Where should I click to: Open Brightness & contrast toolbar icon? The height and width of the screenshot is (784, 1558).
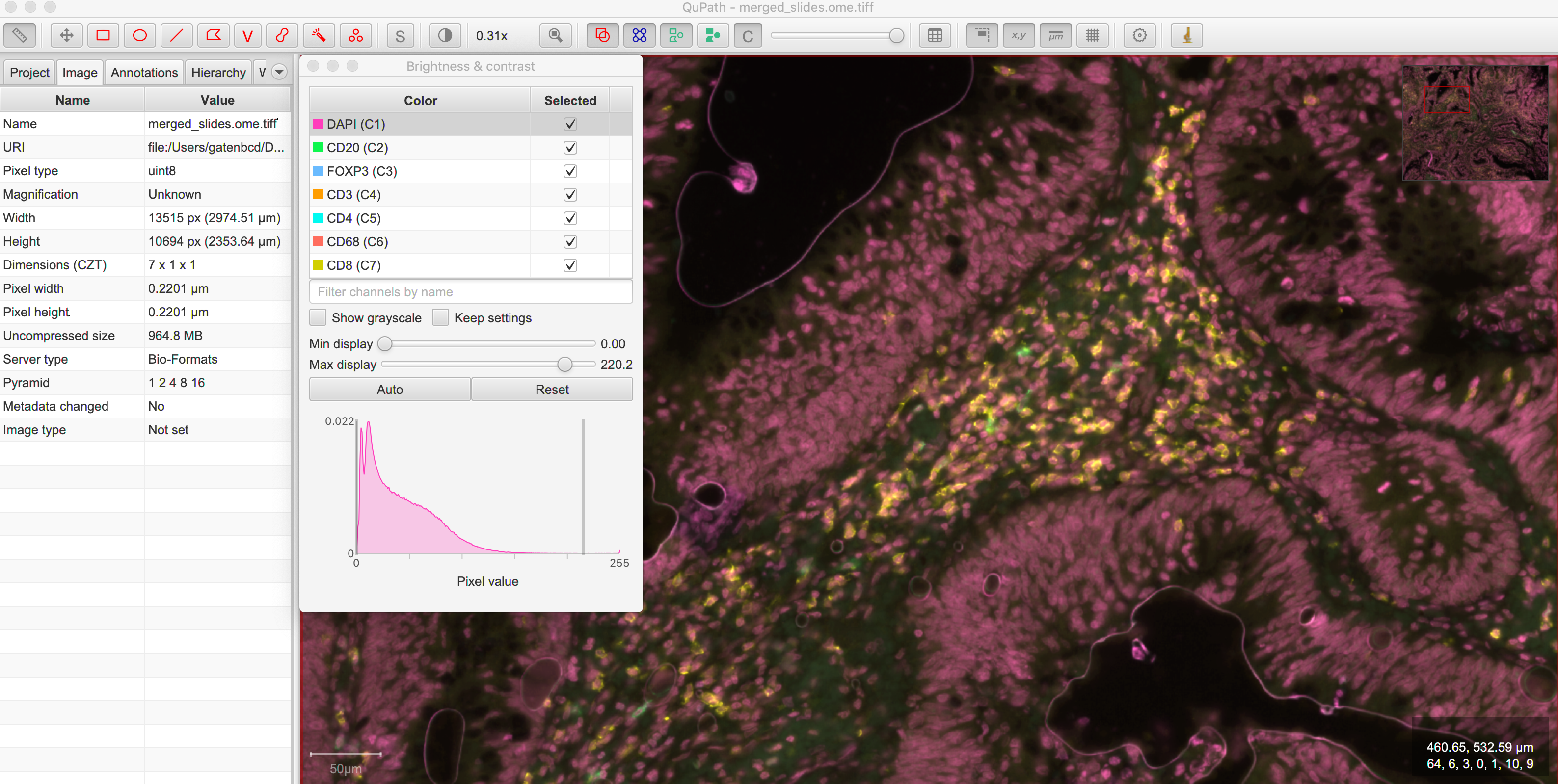[445, 36]
